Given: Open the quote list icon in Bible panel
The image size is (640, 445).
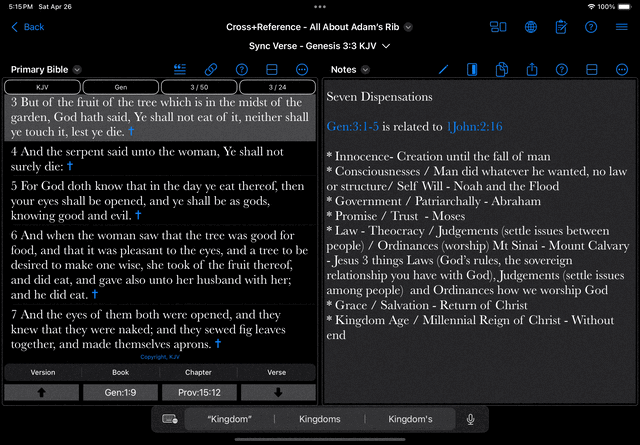Looking at the screenshot, I should tap(180, 69).
